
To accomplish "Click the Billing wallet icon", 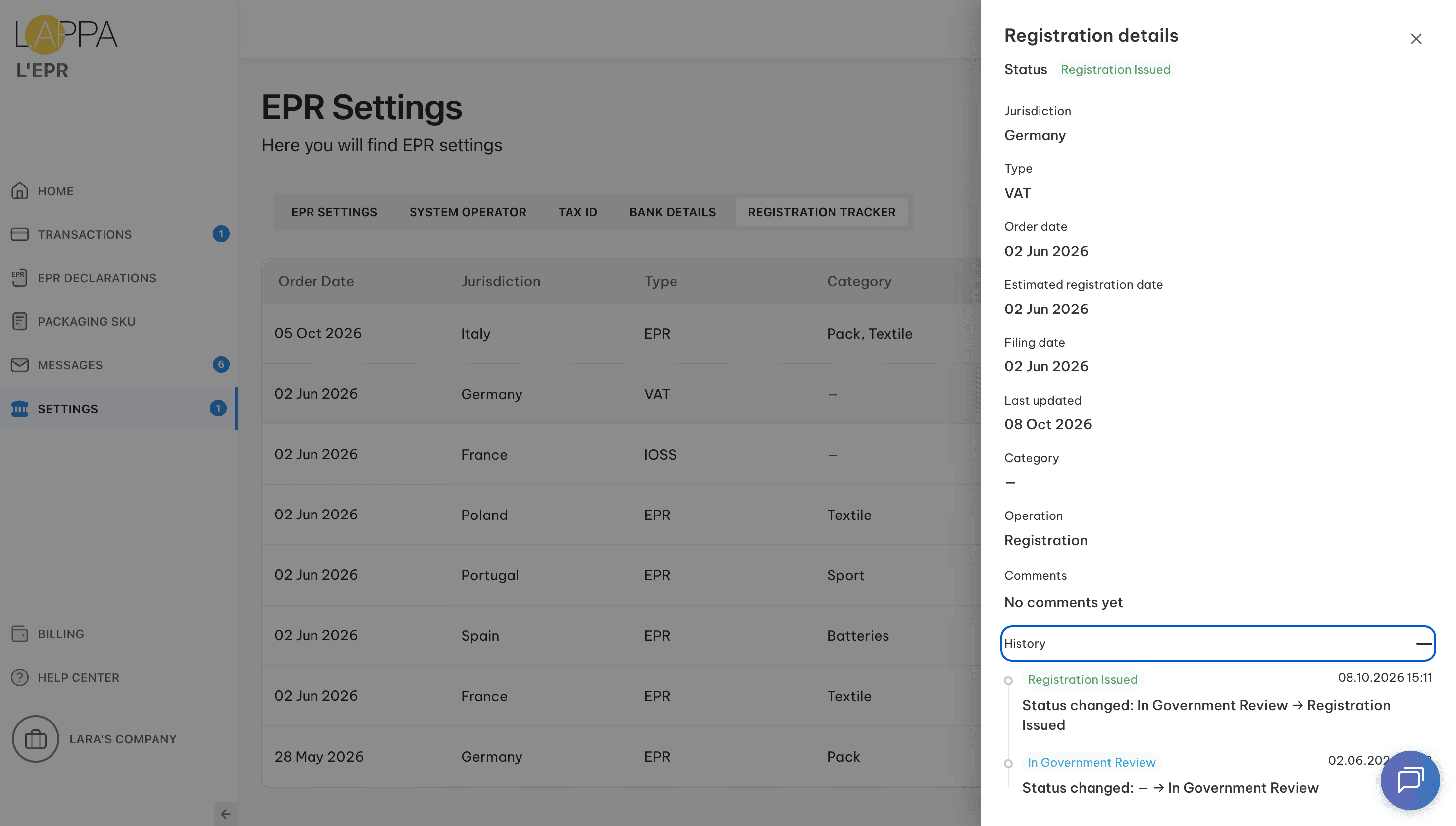I will 20,634.
